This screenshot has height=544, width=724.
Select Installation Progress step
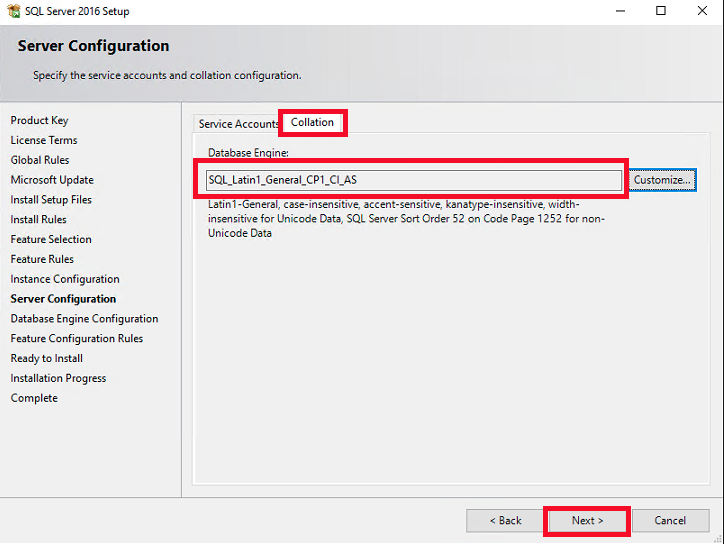[58, 378]
